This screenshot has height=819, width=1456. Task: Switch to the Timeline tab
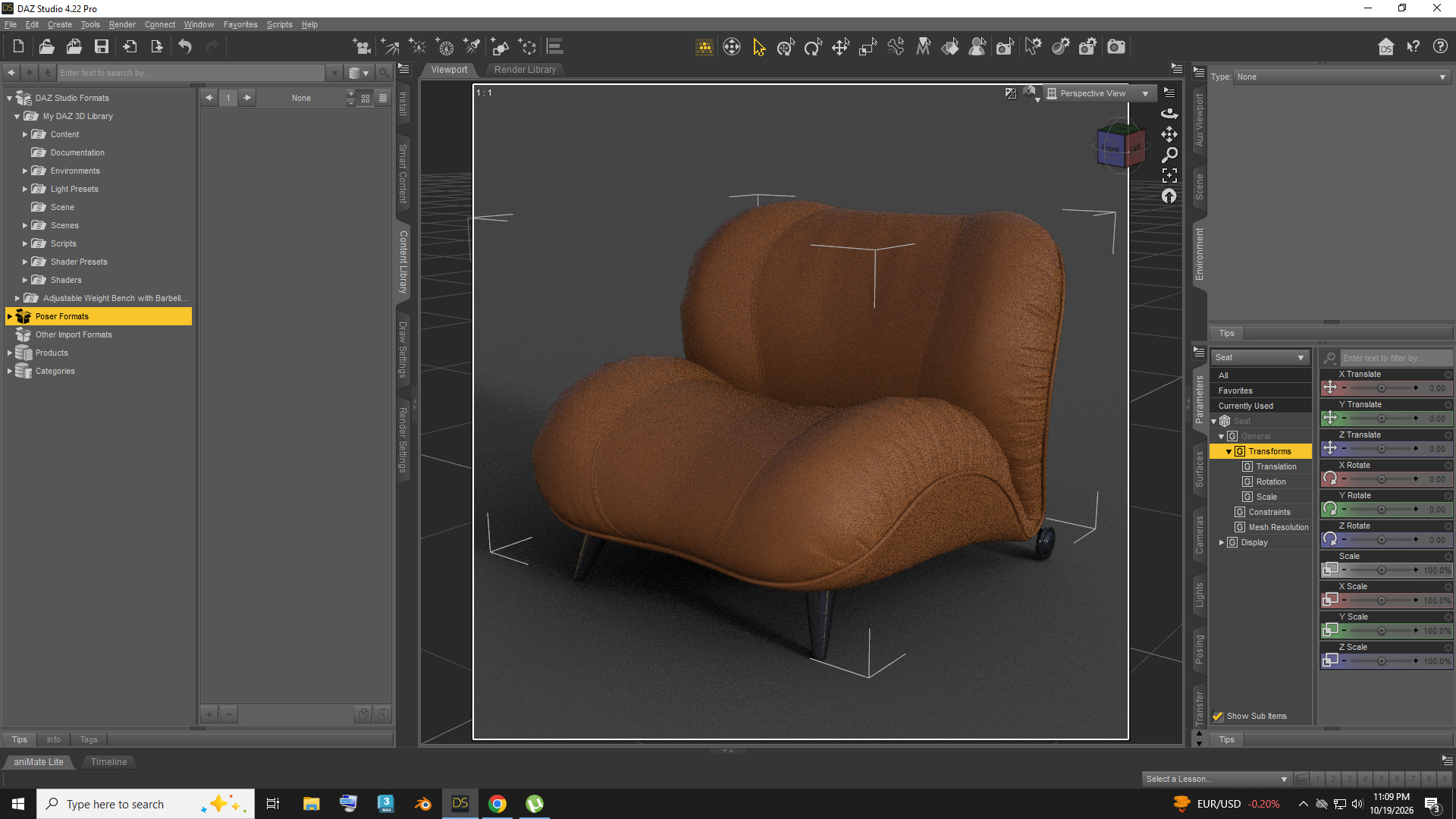108,762
